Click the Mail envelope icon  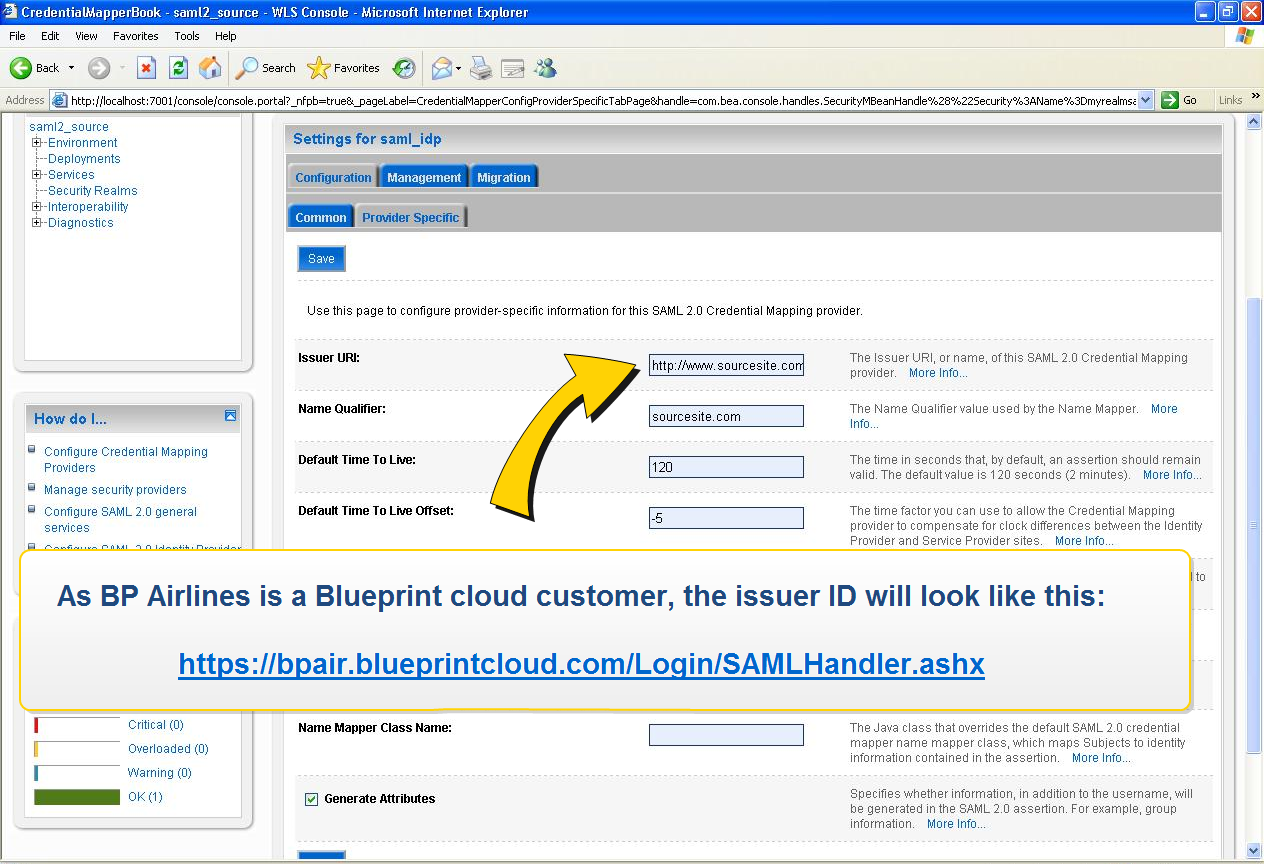click(x=441, y=68)
